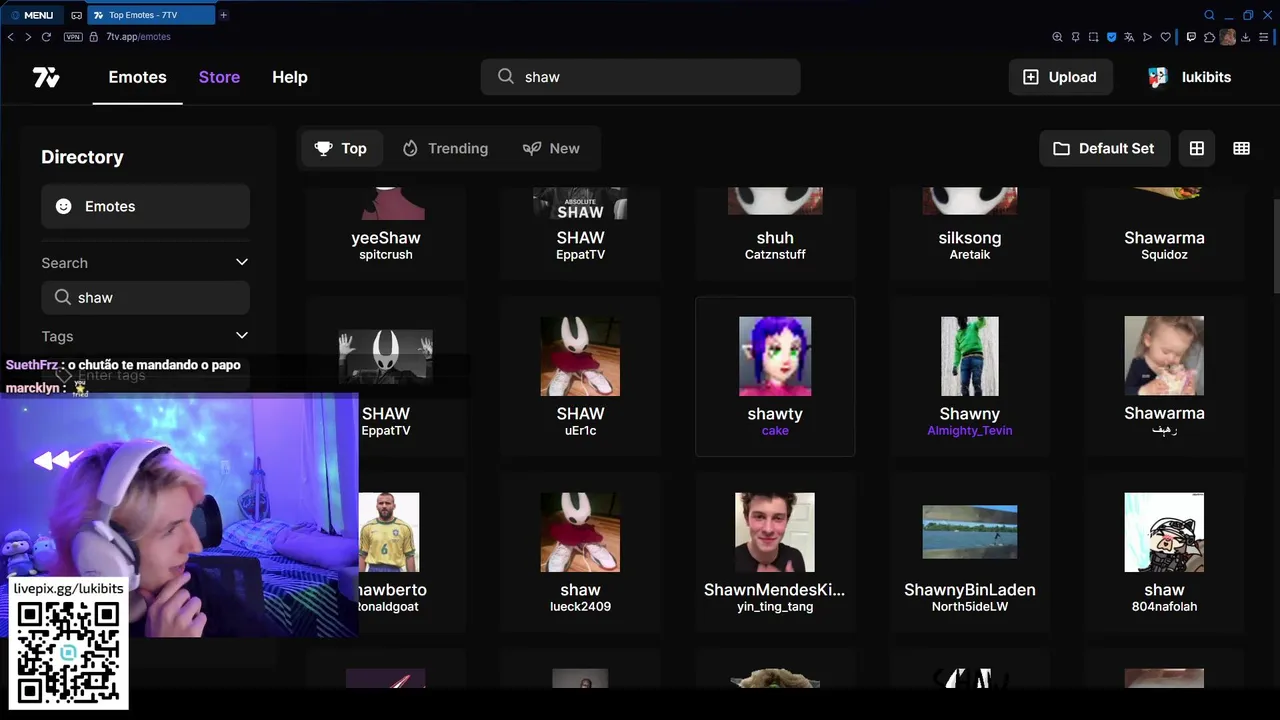Open the Store navigation tab

(219, 77)
